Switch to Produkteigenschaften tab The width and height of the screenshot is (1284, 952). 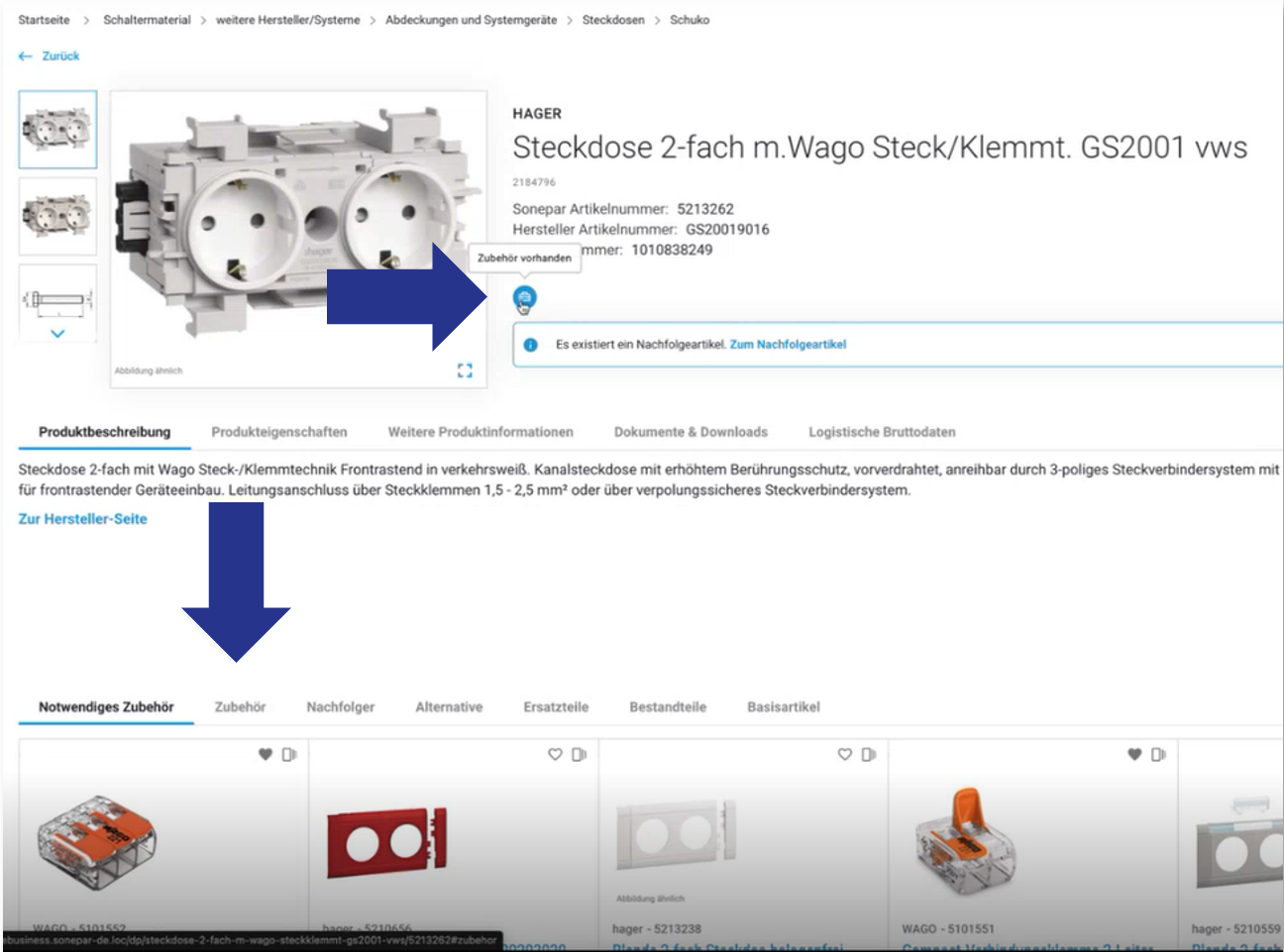click(x=279, y=432)
